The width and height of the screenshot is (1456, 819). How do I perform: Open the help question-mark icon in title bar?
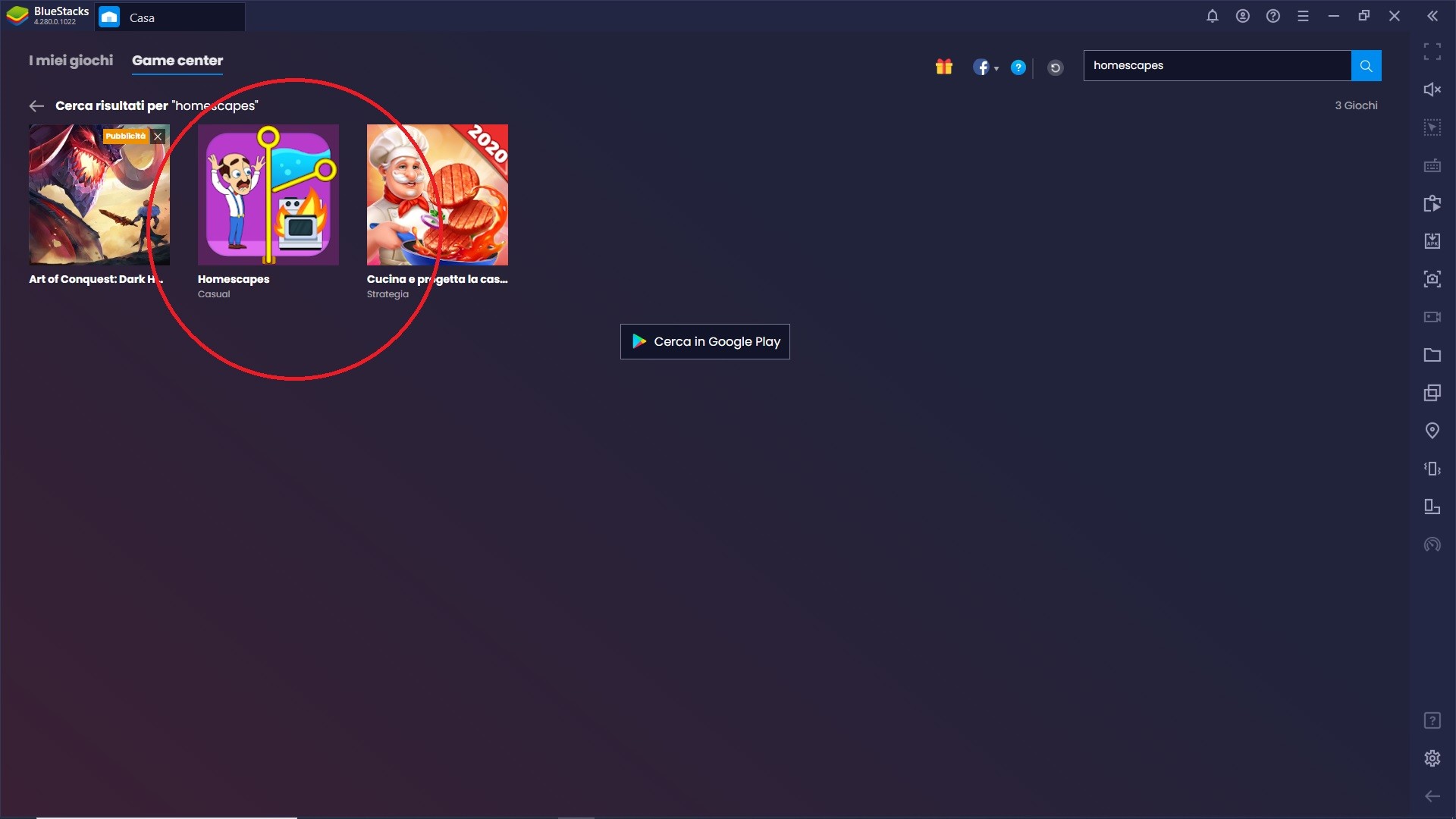click(x=1272, y=16)
